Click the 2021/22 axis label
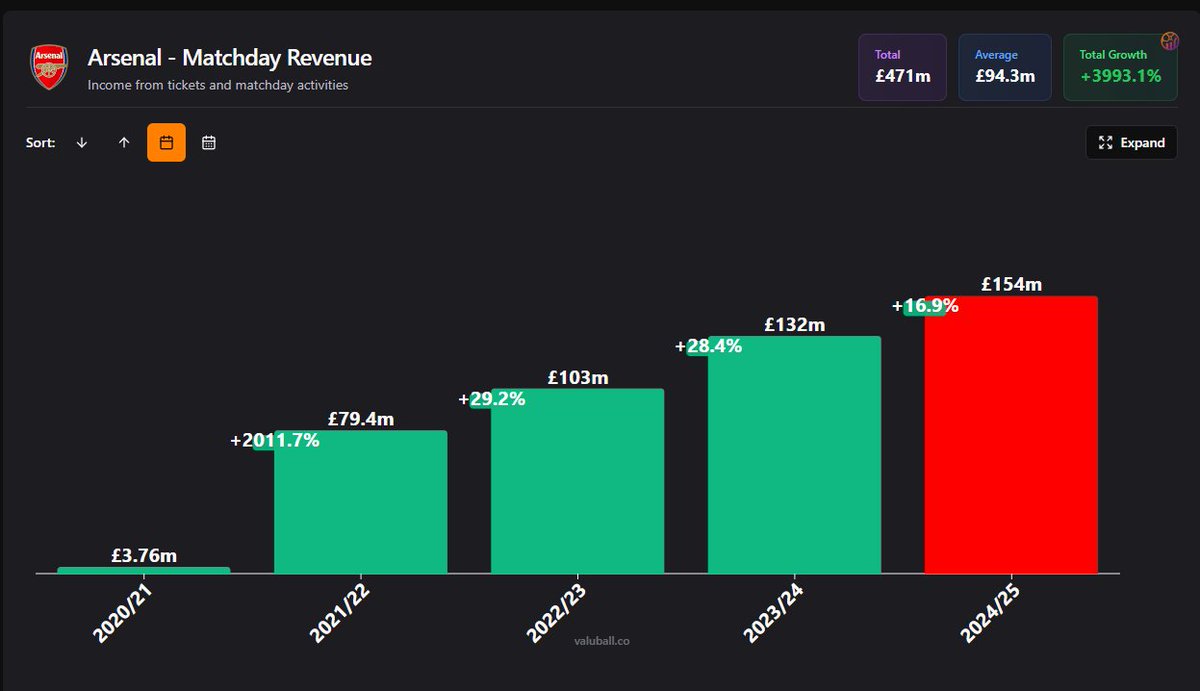The width and height of the screenshot is (1200, 691). point(338,612)
